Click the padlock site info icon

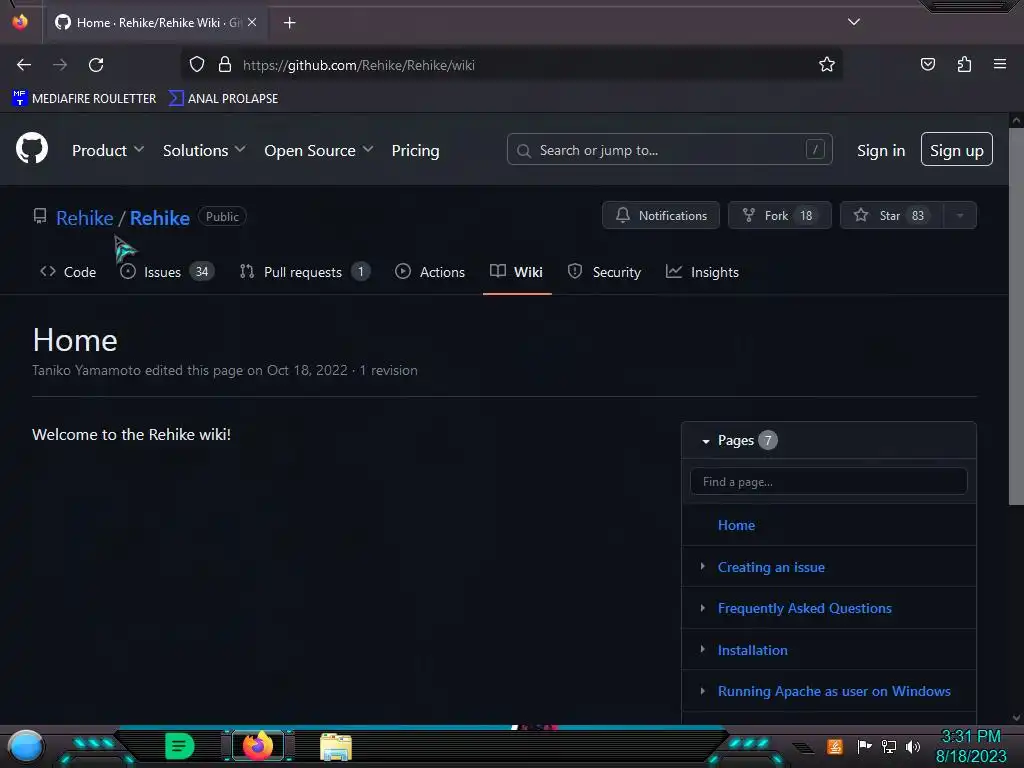click(x=225, y=65)
